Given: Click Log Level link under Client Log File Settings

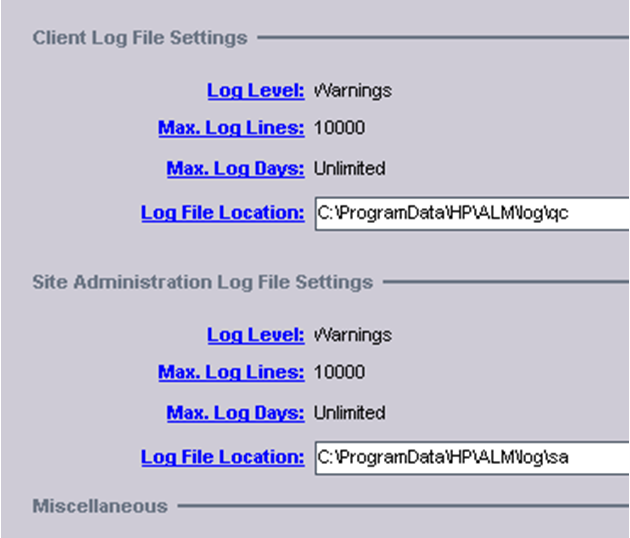Looking at the screenshot, I should click(x=255, y=91).
